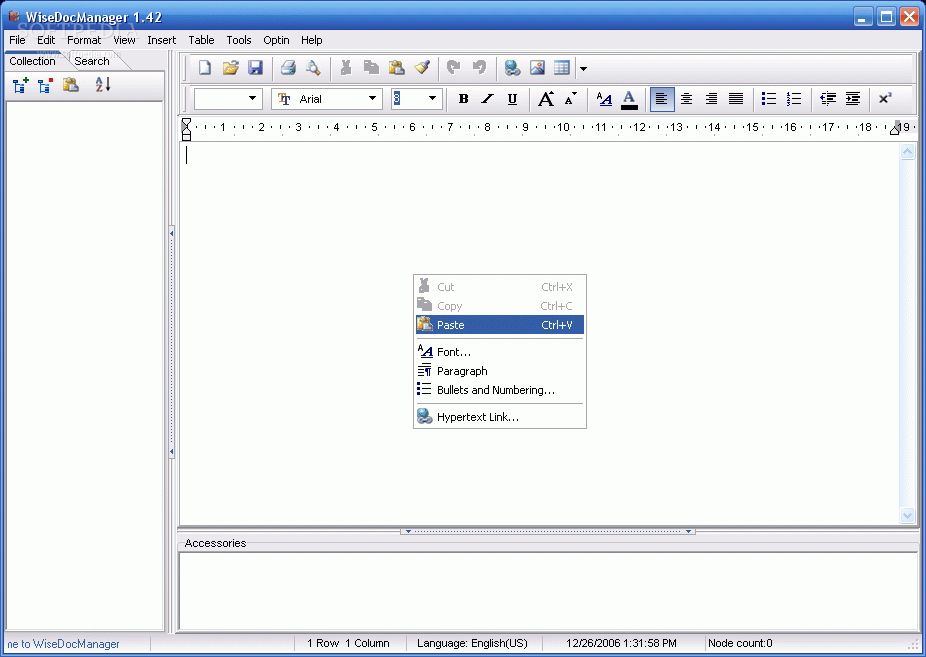Image resolution: width=926 pixels, height=657 pixels.
Task: Open the Help menu
Action: [x=311, y=40]
